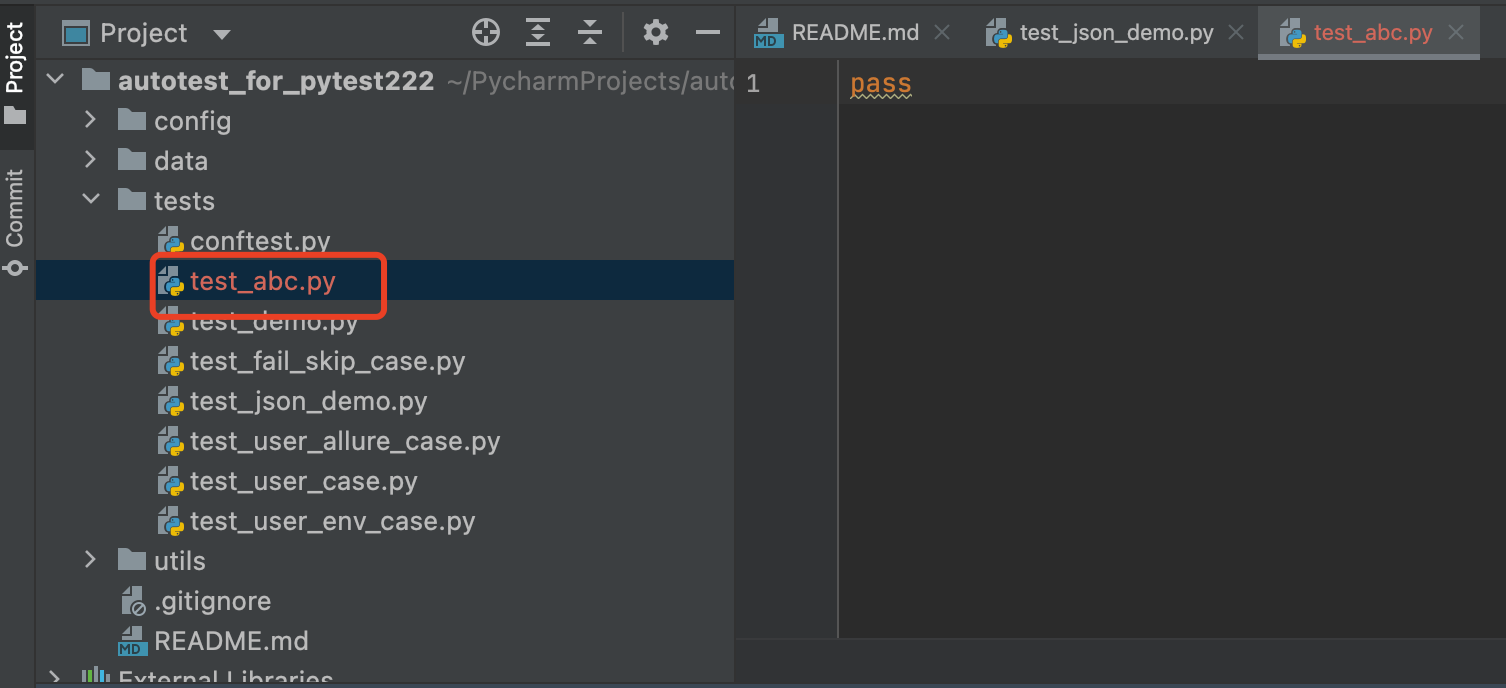Expand the External Libraries node arrow
Viewport: 1506px width, 688px height.
pos(57,679)
